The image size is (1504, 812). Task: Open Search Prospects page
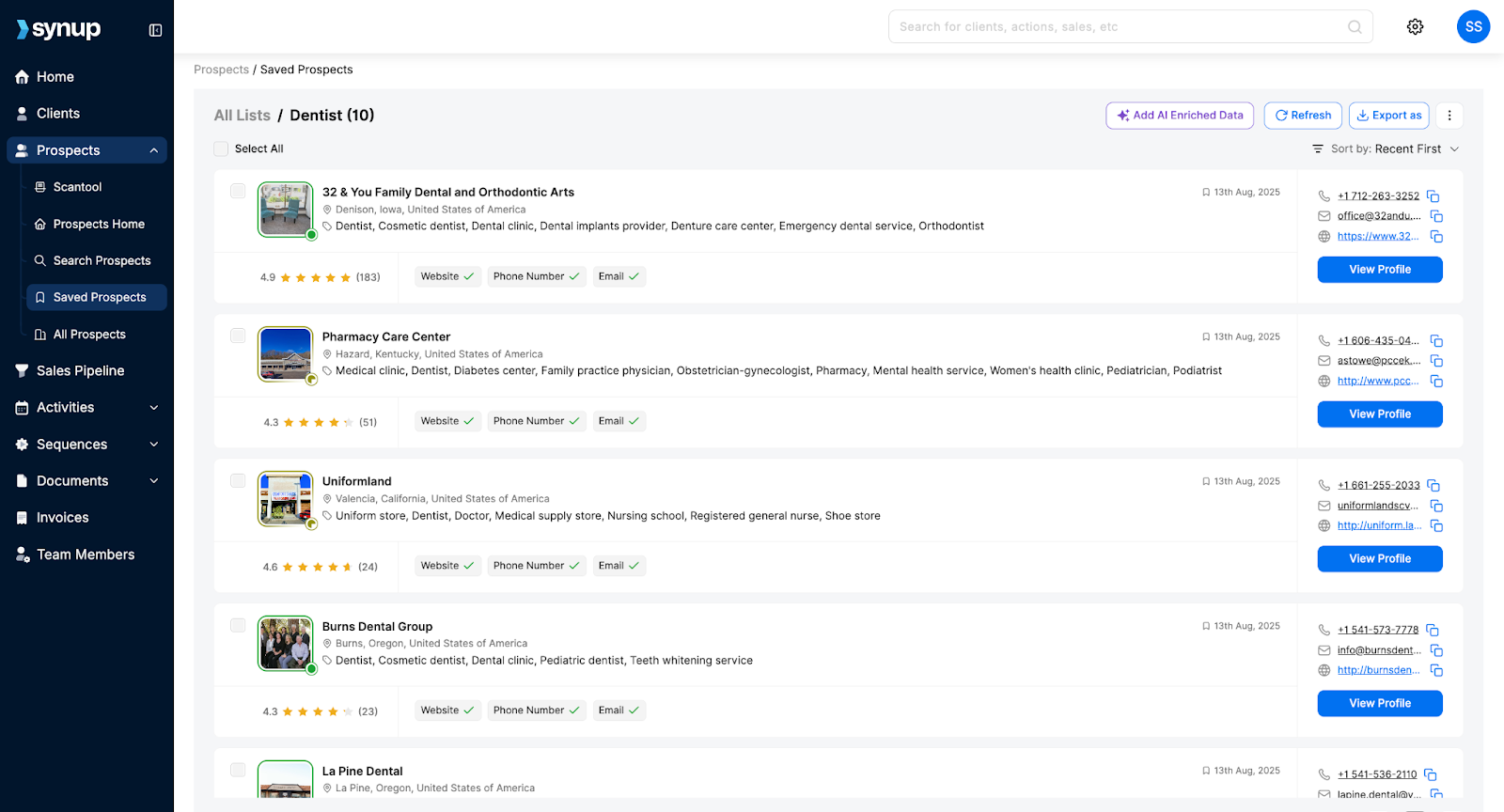click(102, 260)
